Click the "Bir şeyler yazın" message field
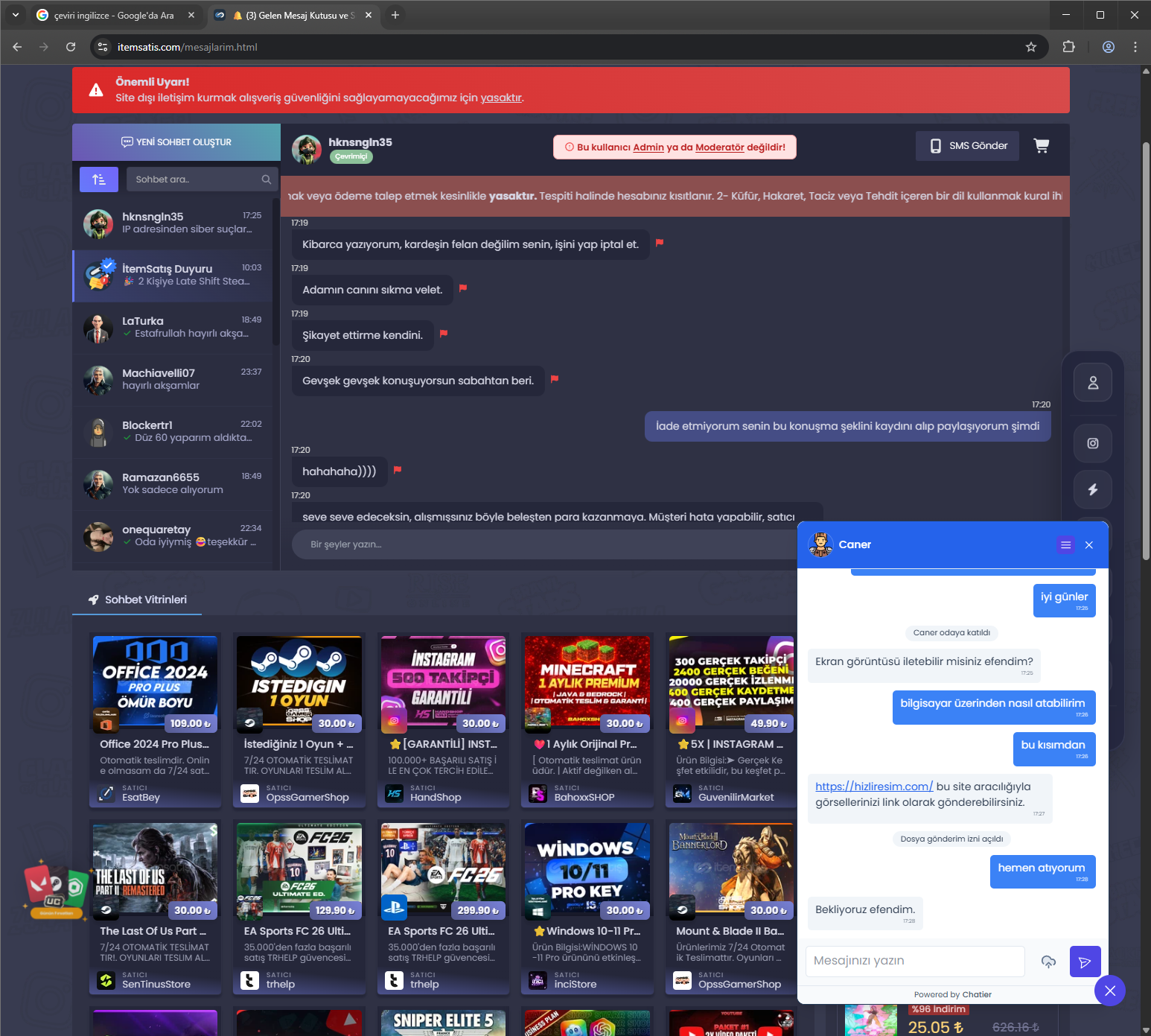The height and width of the screenshot is (1036, 1151). 543,544
